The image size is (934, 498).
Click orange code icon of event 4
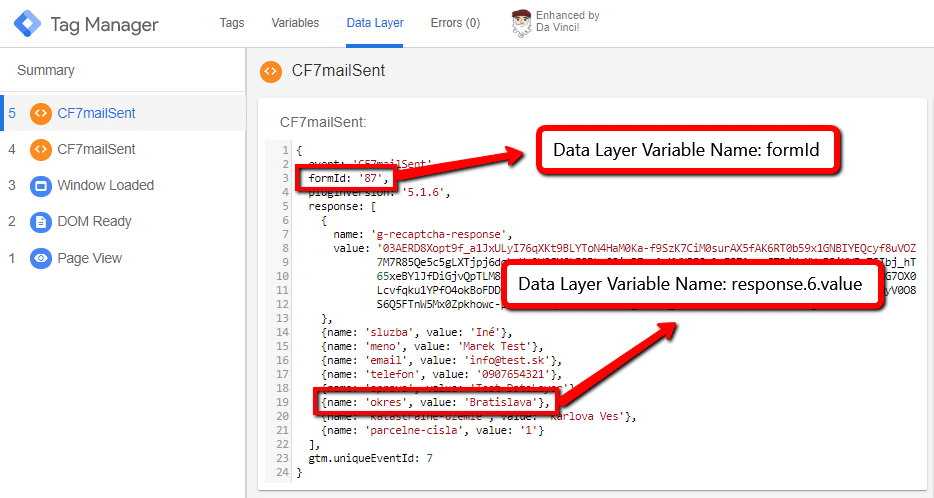pos(41,149)
